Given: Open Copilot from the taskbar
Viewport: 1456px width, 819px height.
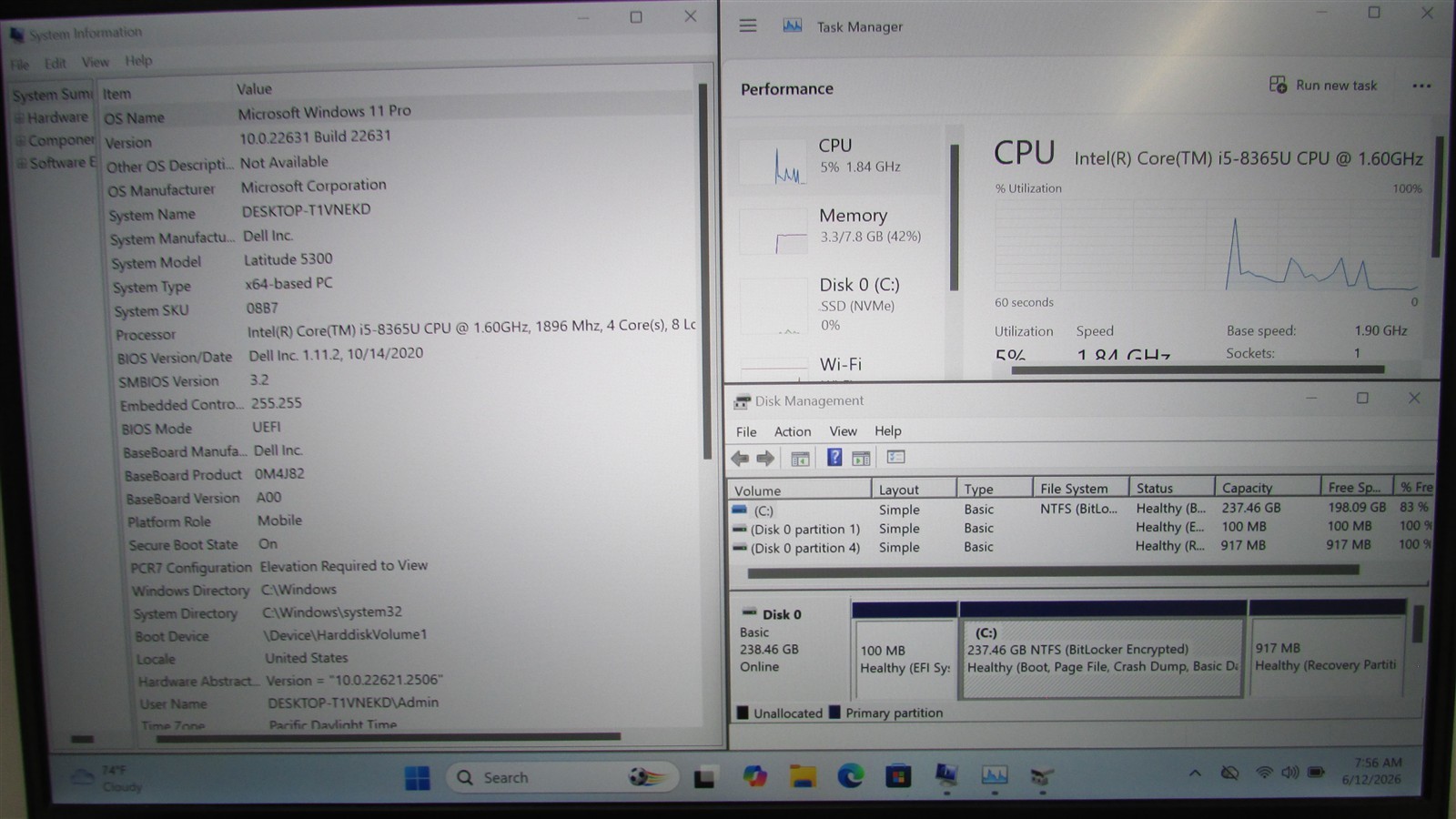Looking at the screenshot, I should click(754, 776).
